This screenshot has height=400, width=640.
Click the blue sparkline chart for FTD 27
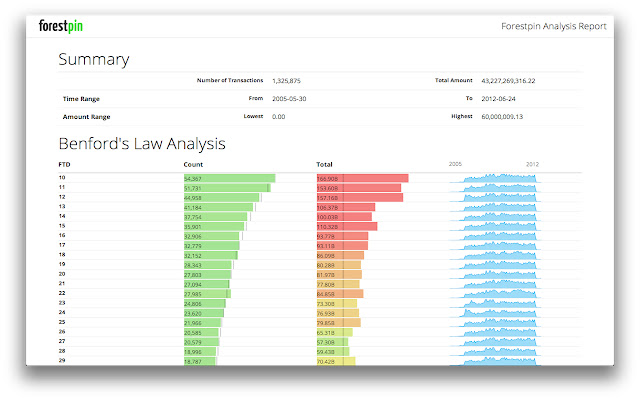point(496,342)
